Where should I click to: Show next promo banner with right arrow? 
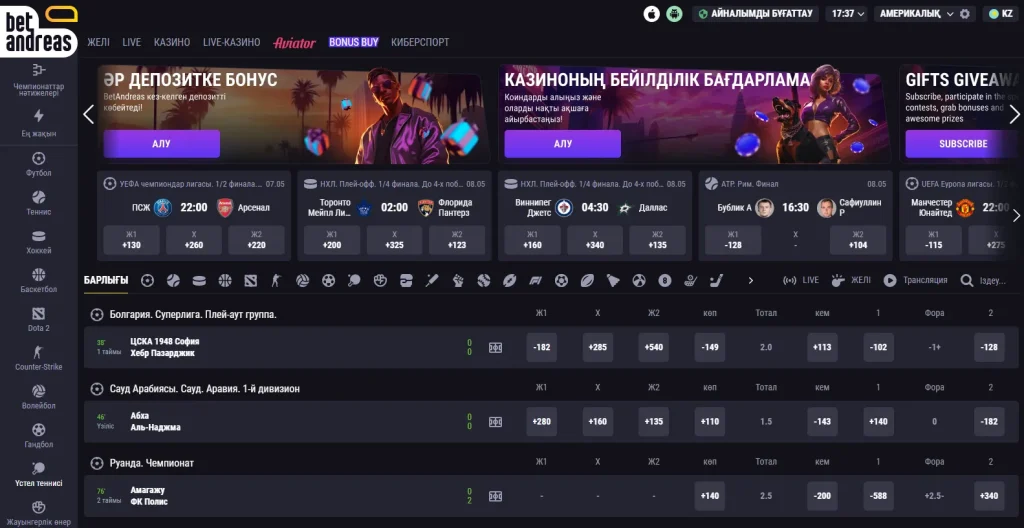(1014, 114)
